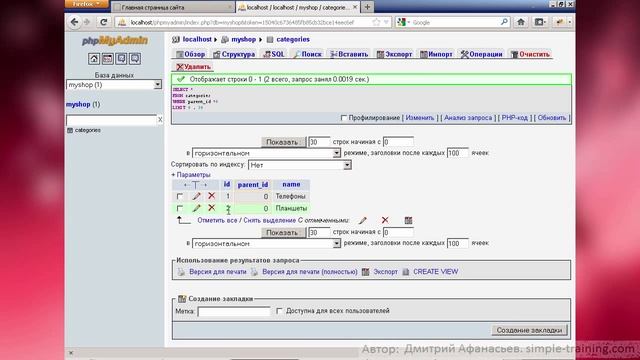Click the Создание закладки button
Viewport: 640px width, 360px height.
529,330
